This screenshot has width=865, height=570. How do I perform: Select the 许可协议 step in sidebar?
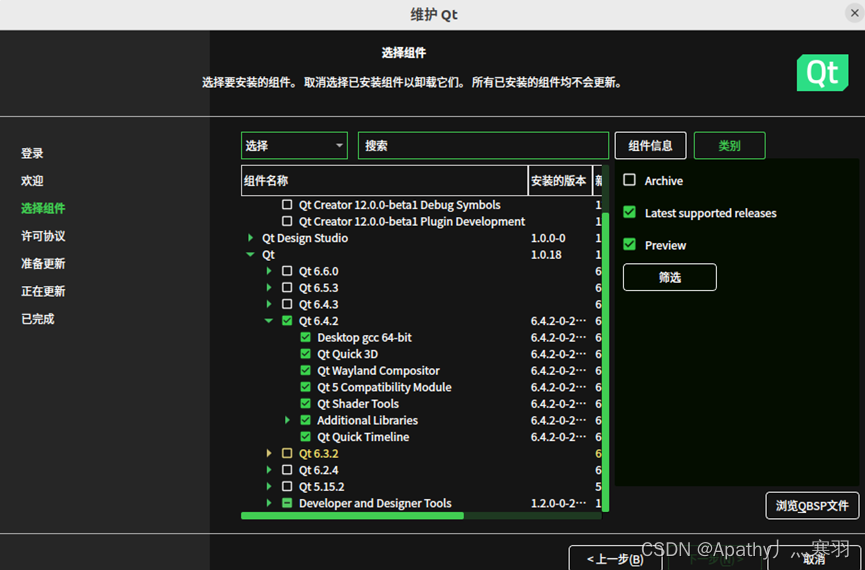tap(43, 236)
